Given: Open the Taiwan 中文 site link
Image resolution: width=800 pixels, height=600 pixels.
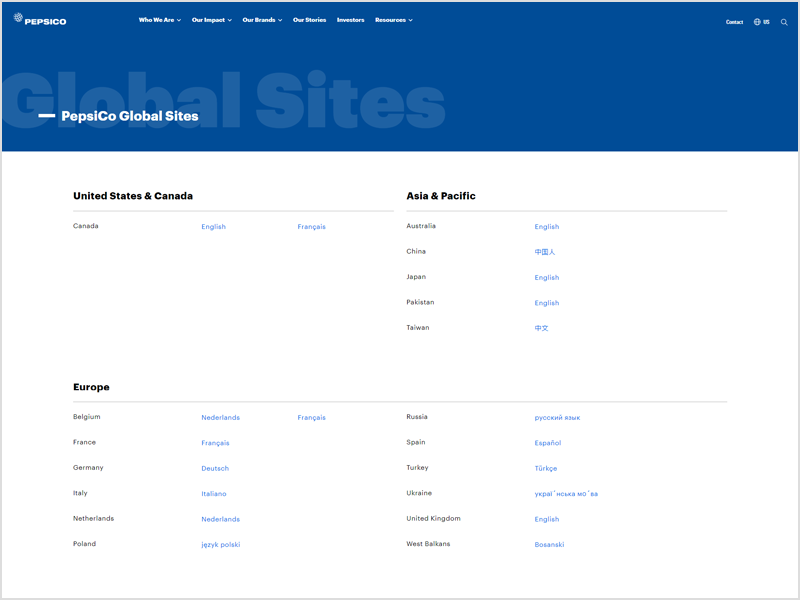Looking at the screenshot, I should click(x=541, y=328).
